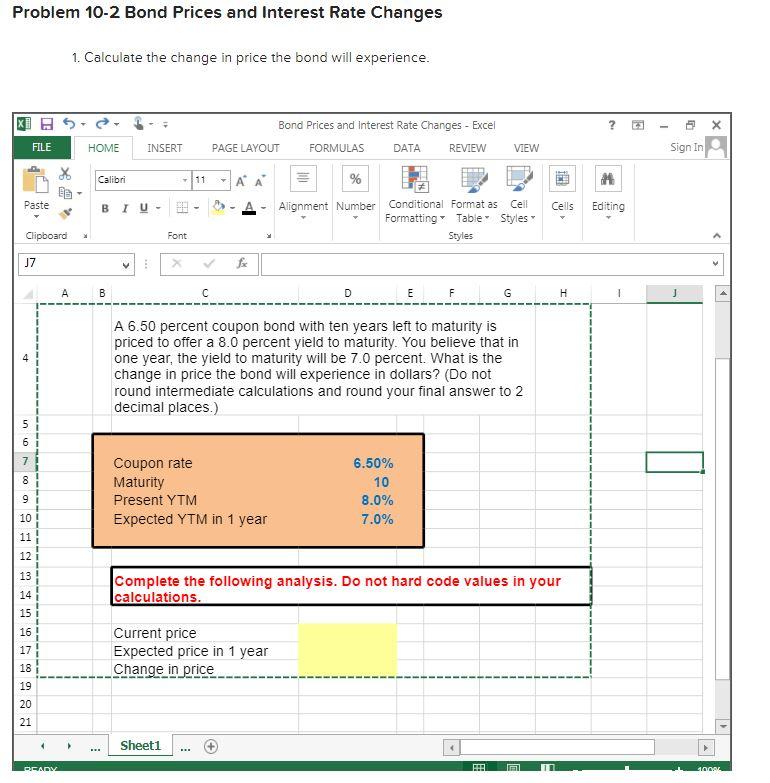
Task: Click the Insert Function fx icon
Action: [242, 263]
